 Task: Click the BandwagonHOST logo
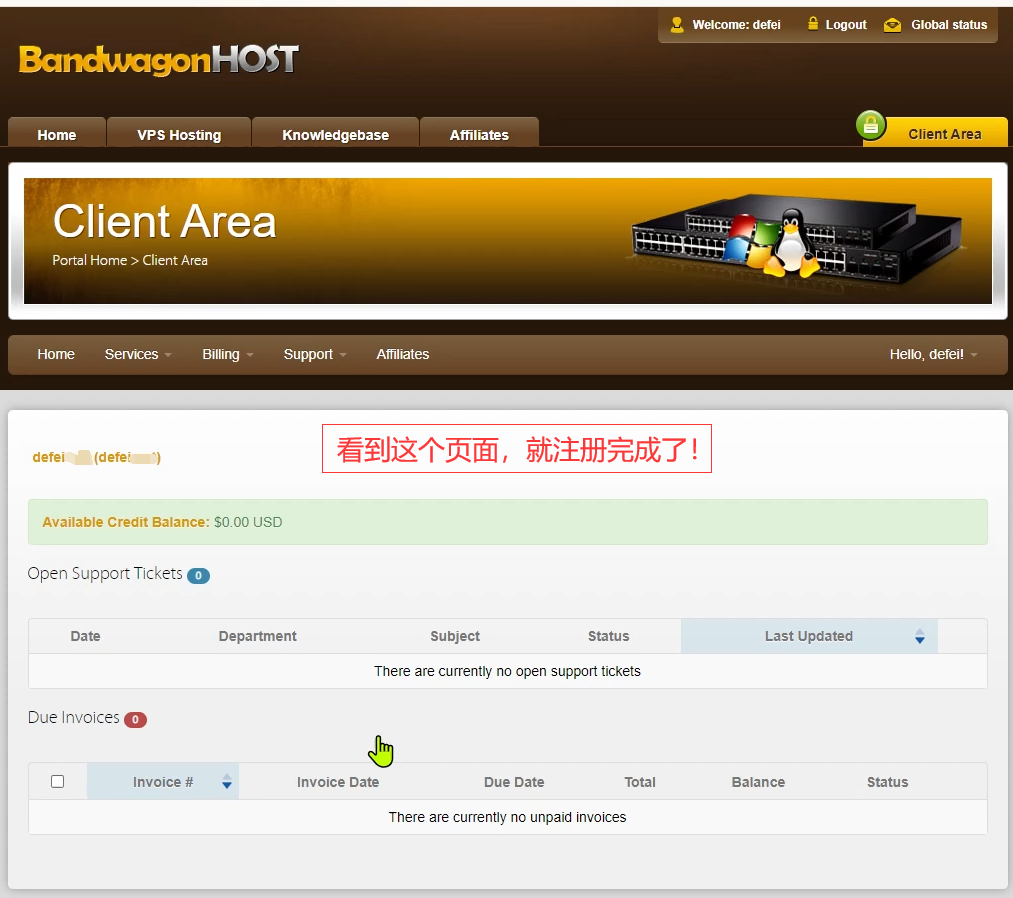pos(159,59)
